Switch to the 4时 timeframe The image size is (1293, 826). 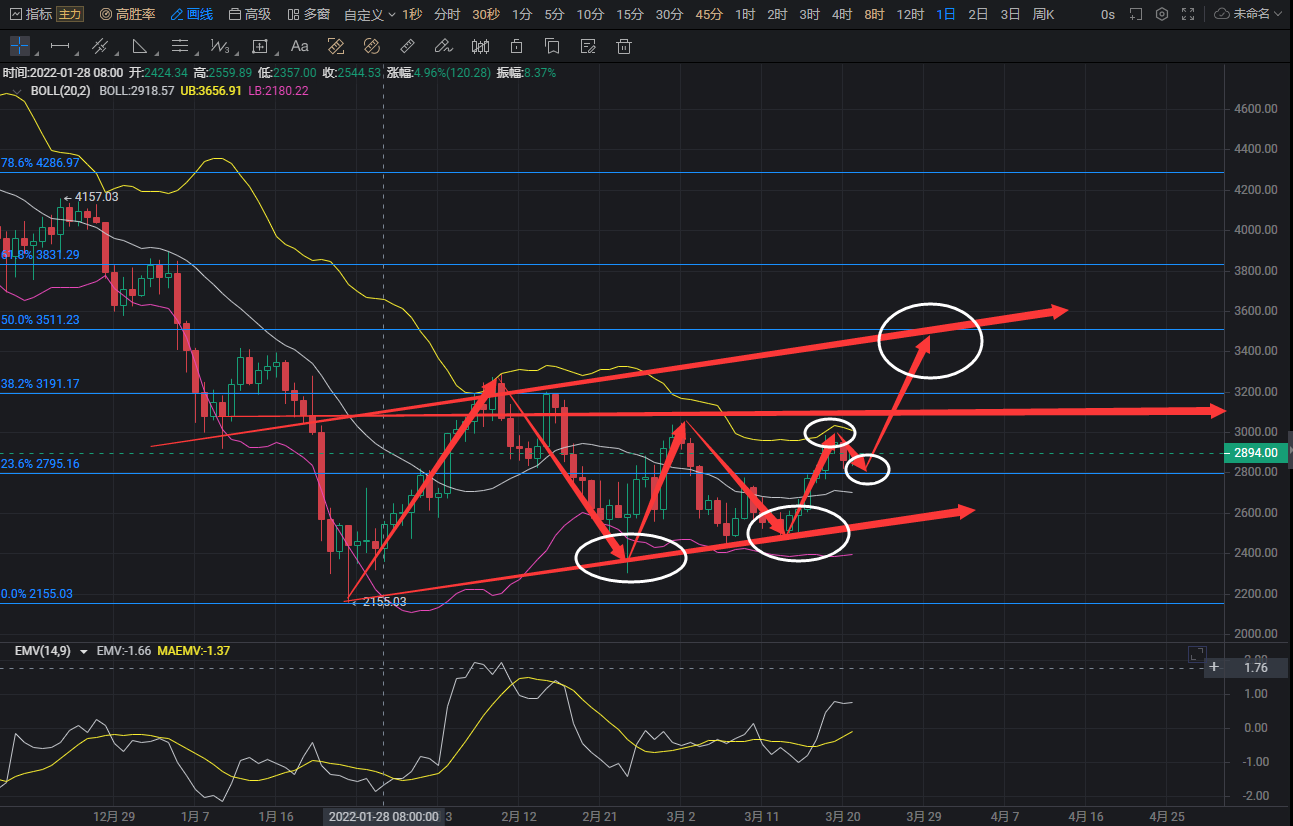(842, 15)
